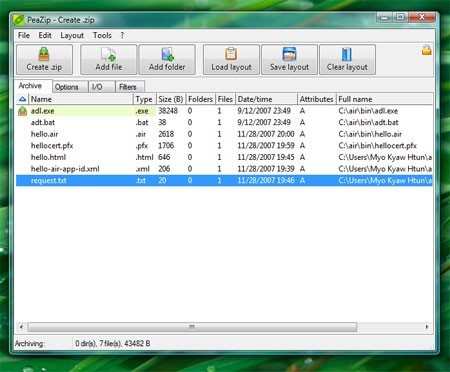Sort by the Type column header
The image size is (450, 372).
coord(144,99)
